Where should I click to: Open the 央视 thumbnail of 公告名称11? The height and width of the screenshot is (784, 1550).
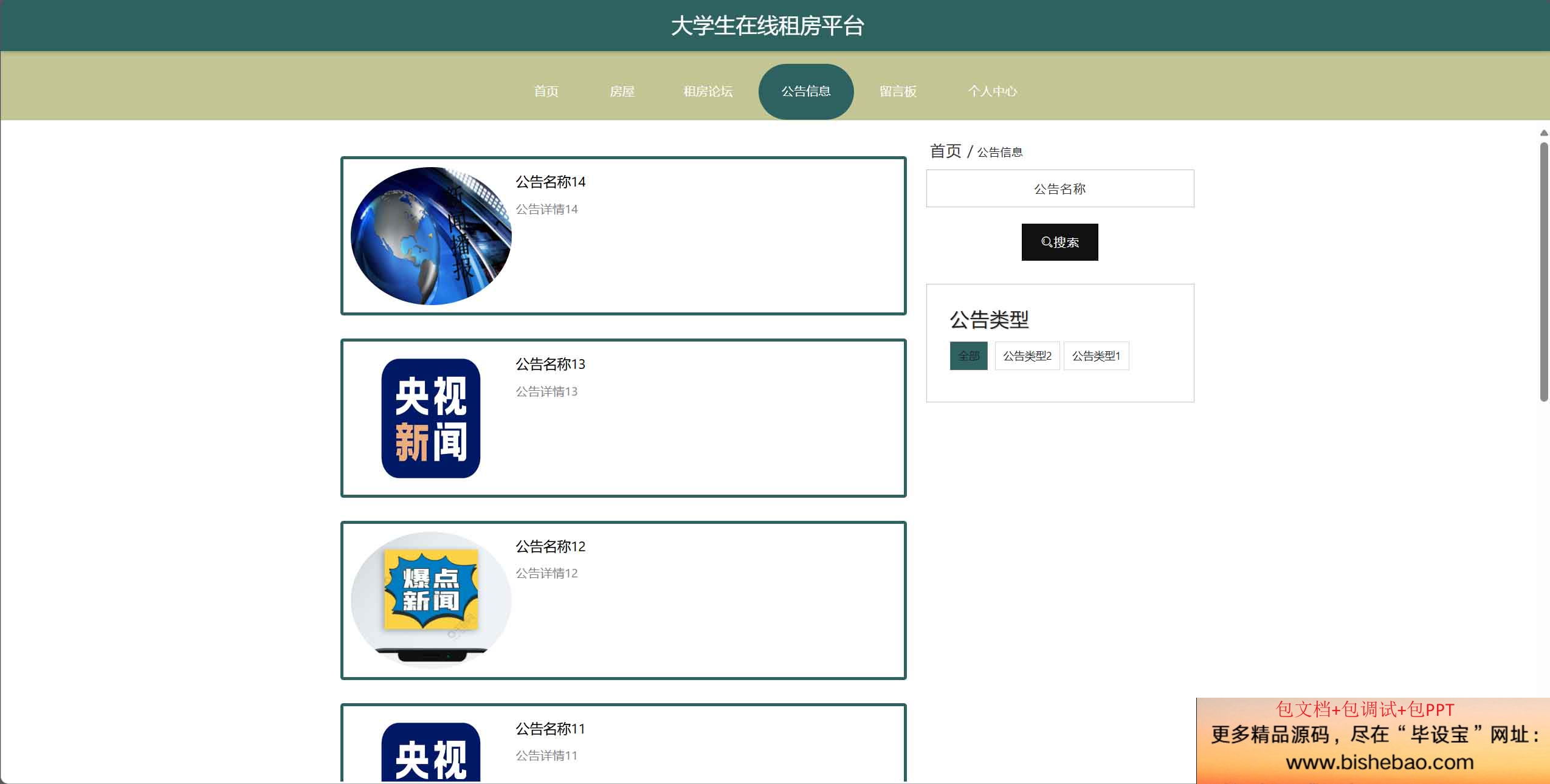431,752
